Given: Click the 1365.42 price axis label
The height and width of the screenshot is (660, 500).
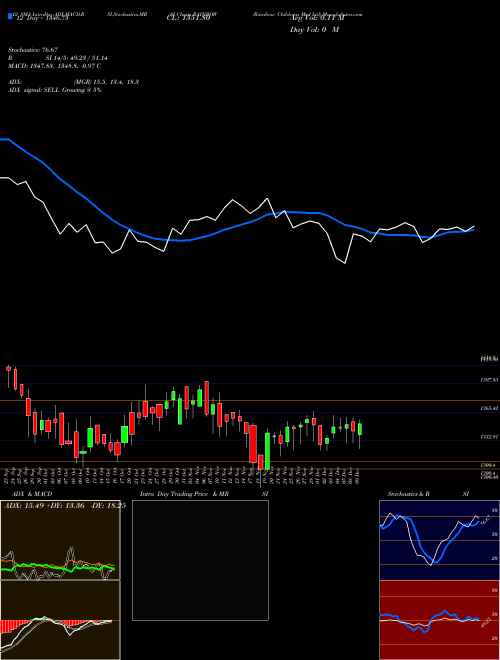Looking at the screenshot, I should 489,408.
